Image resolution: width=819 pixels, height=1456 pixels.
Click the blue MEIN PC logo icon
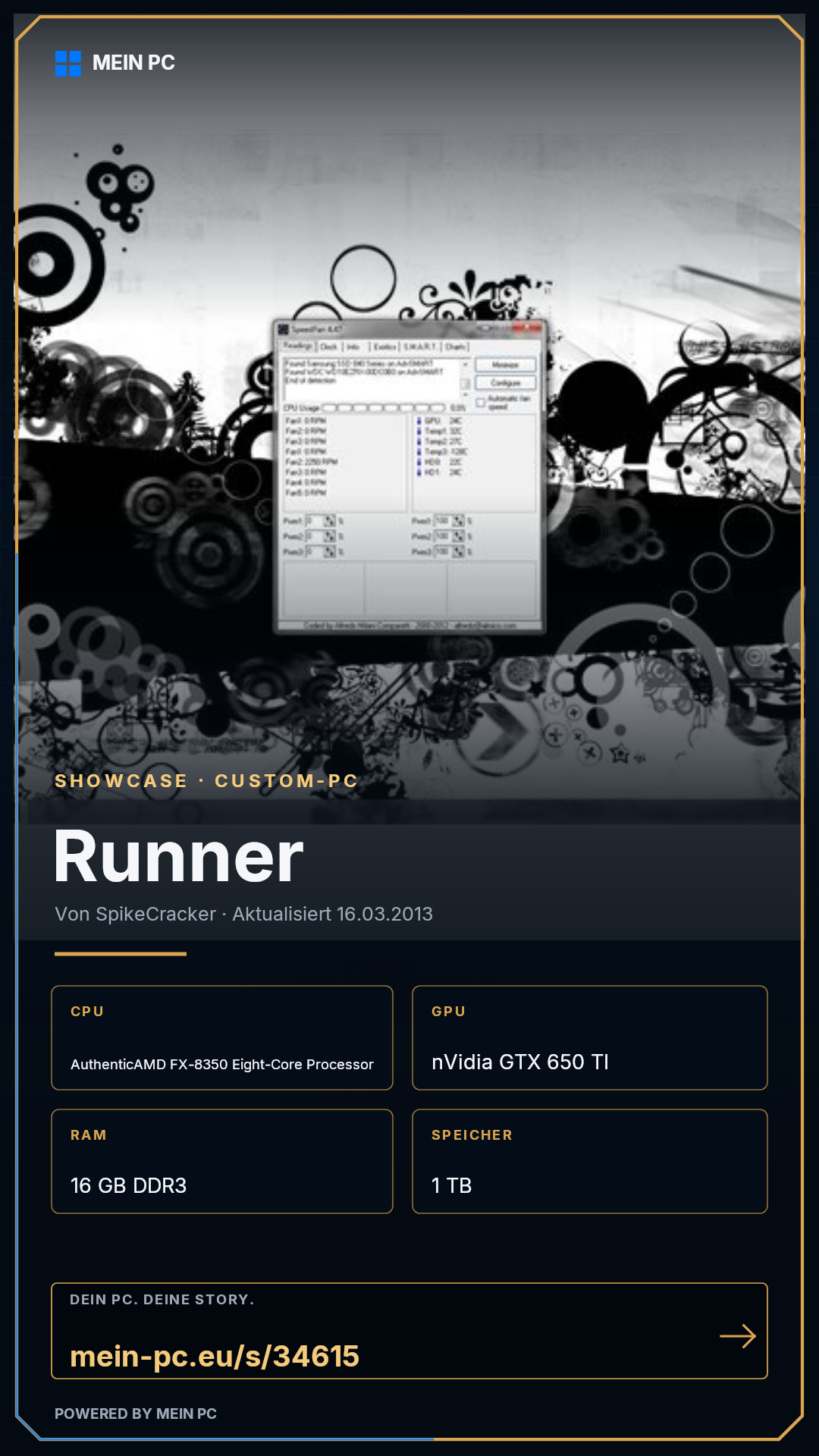click(x=68, y=64)
